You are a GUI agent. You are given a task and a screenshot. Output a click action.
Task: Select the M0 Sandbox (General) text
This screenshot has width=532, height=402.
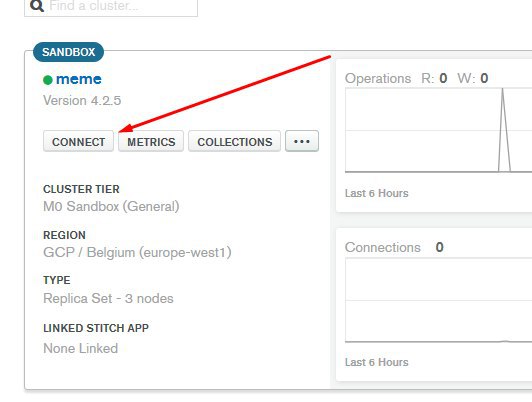pos(111,206)
